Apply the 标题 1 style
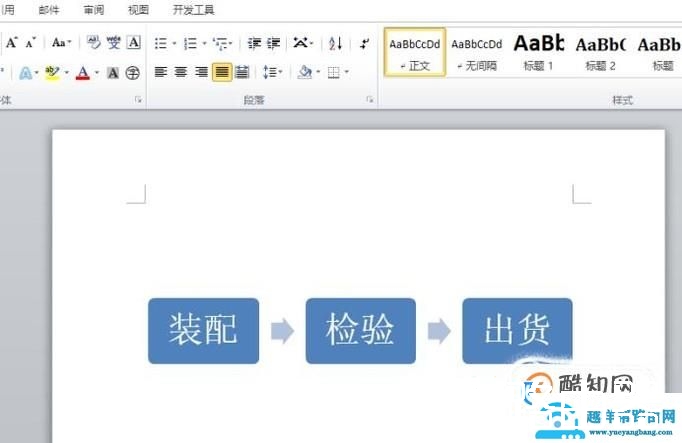Screen dimensions: 682x443 click(538, 52)
